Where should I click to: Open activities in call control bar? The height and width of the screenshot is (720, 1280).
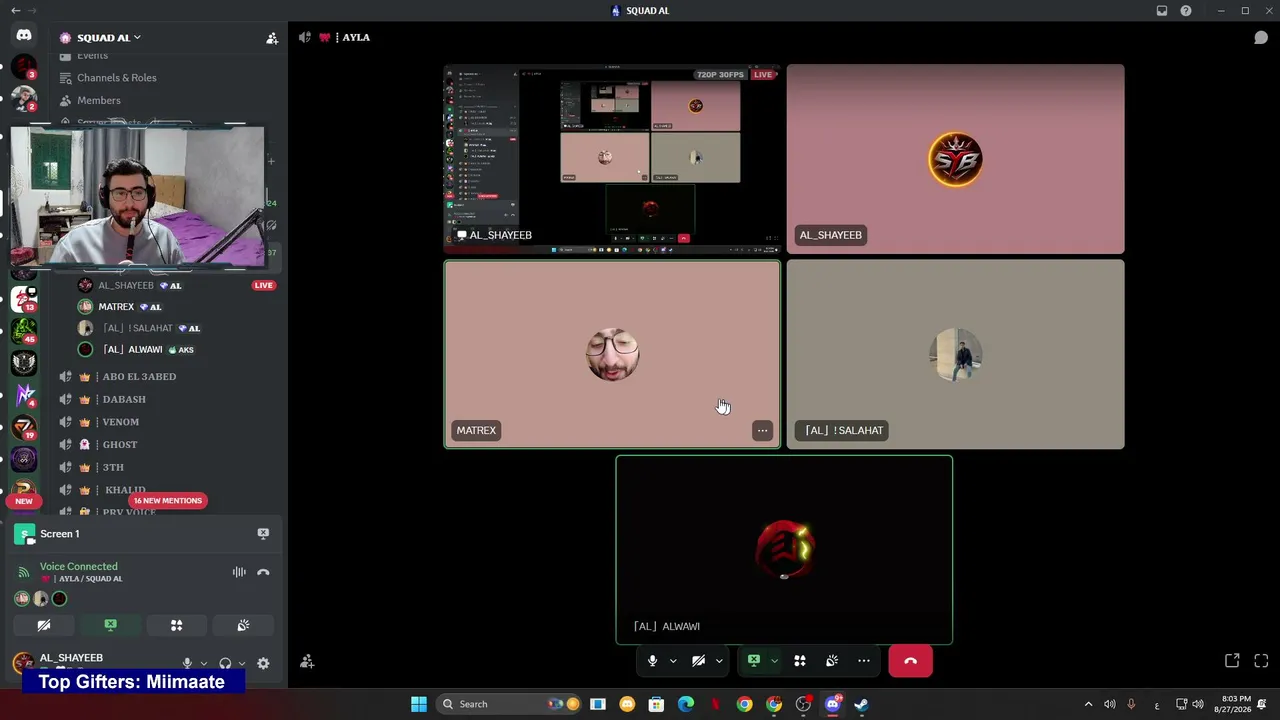click(800, 661)
